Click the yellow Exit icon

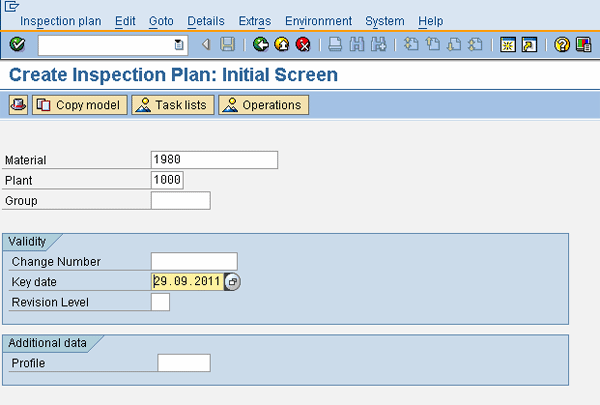[x=282, y=44]
